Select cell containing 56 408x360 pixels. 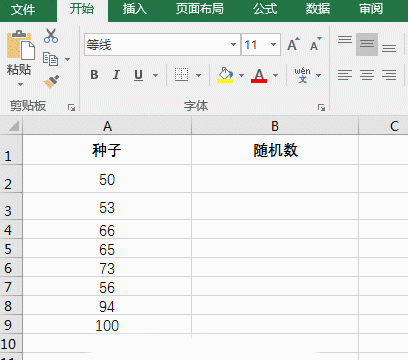(x=107, y=286)
